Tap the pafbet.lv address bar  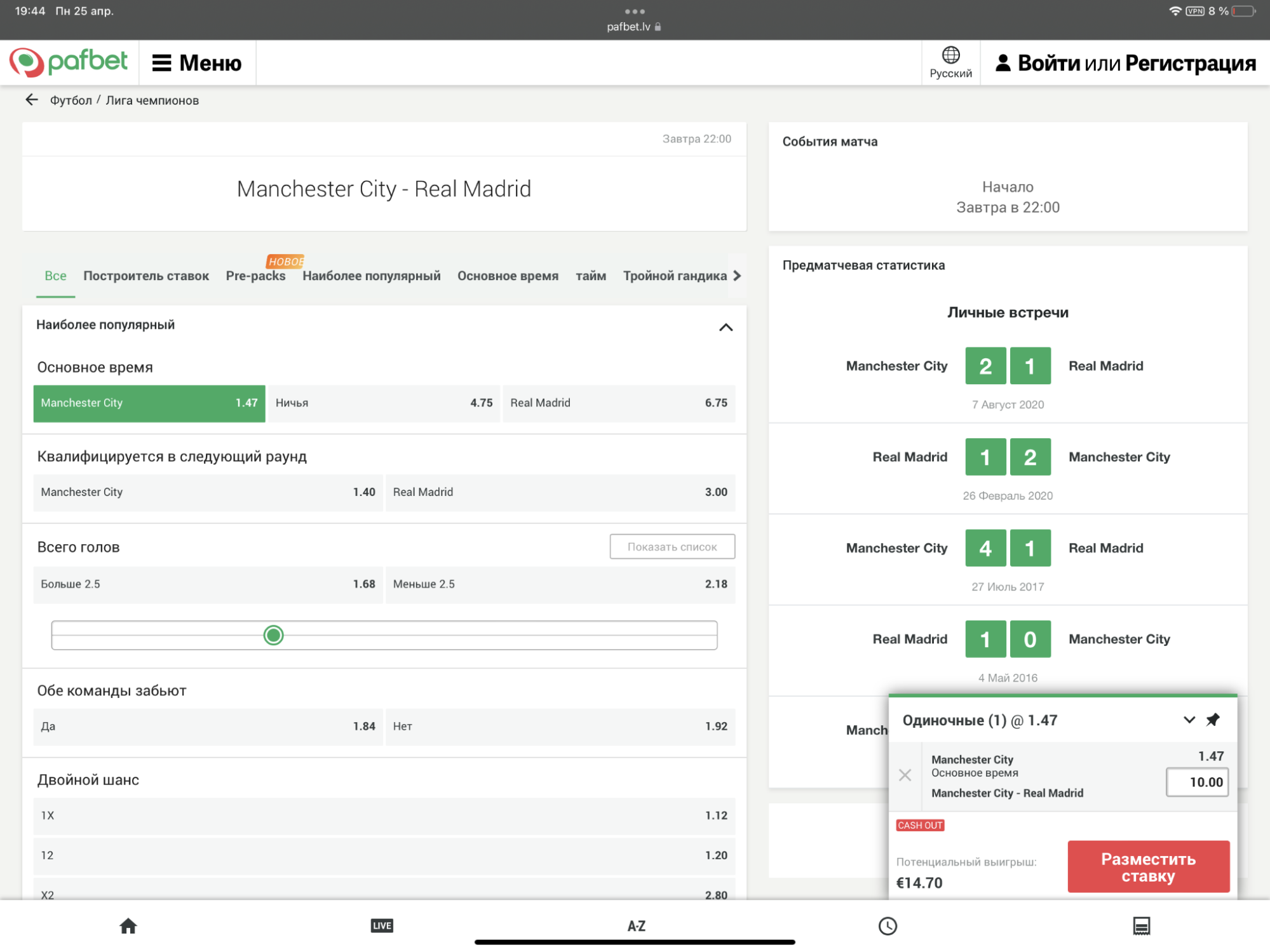pyautogui.click(x=633, y=27)
